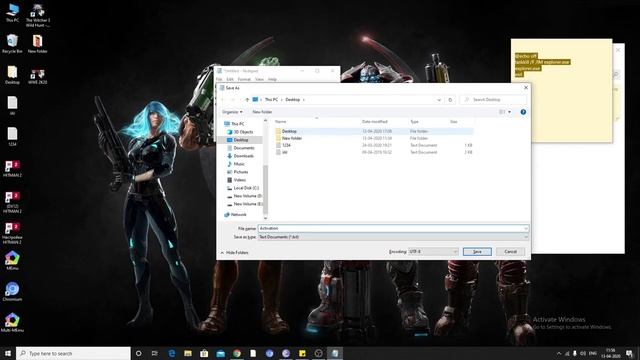Select the 1234 text file desktop icon
The width and height of the screenshot is (640, 360).
(x=12, y=137)
